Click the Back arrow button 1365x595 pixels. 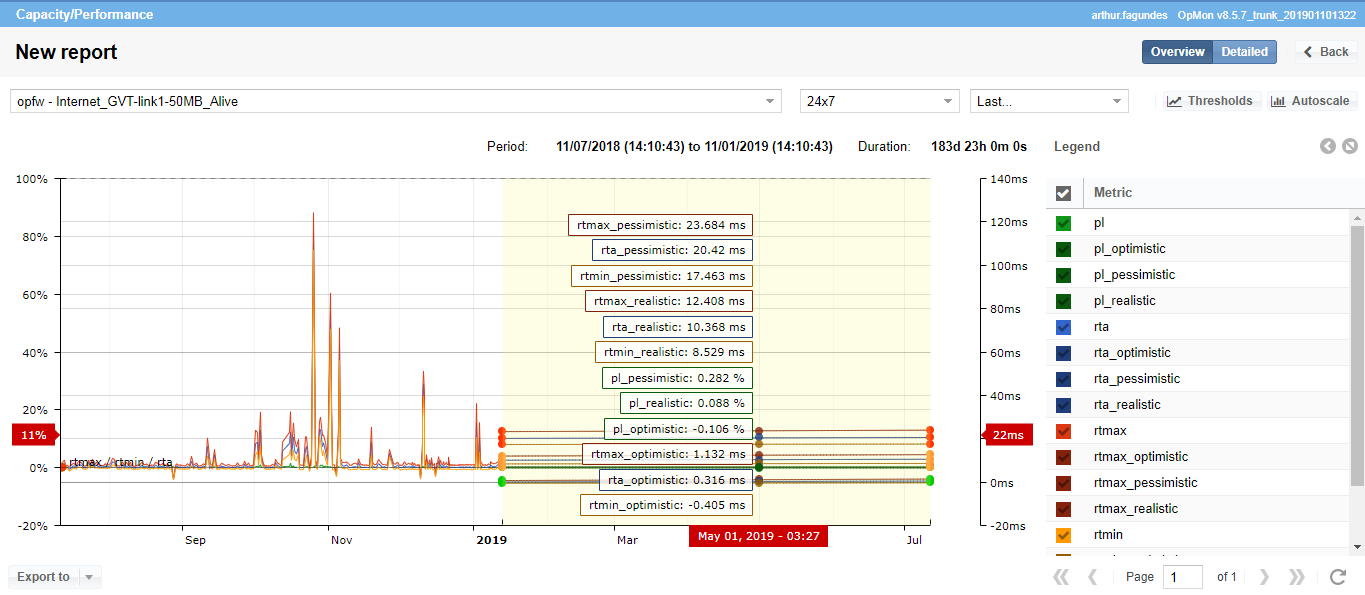pyautogui.click(x=1328, y=52)
